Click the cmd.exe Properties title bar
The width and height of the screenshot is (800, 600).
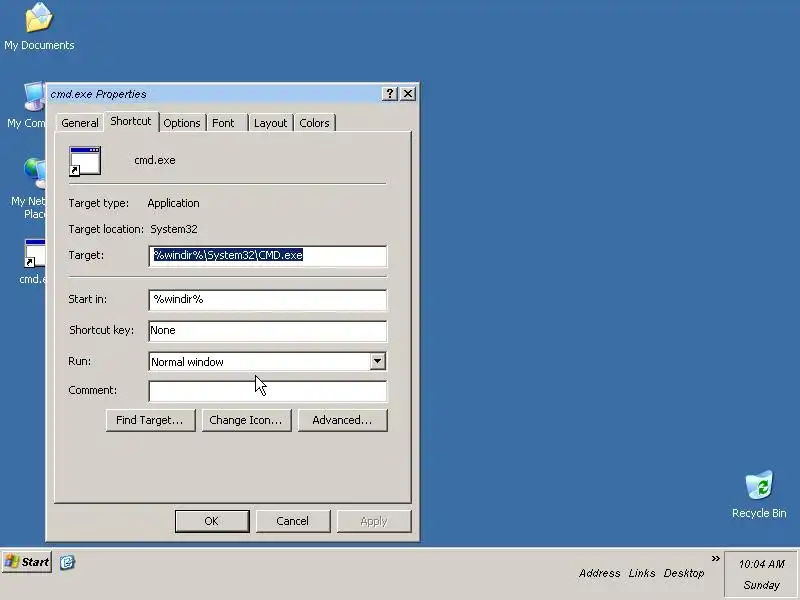pos(214,94)
